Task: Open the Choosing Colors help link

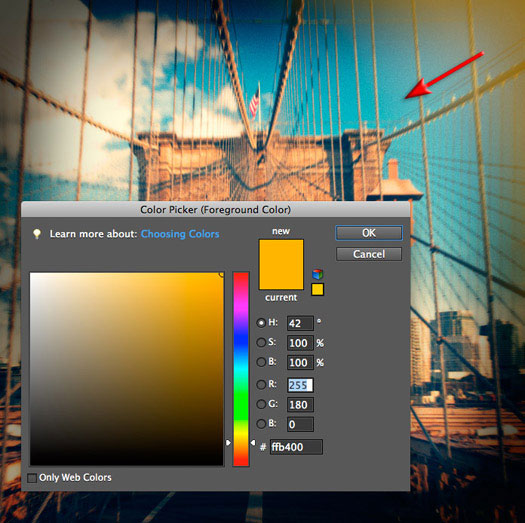Action: click(x=180, y=234)
